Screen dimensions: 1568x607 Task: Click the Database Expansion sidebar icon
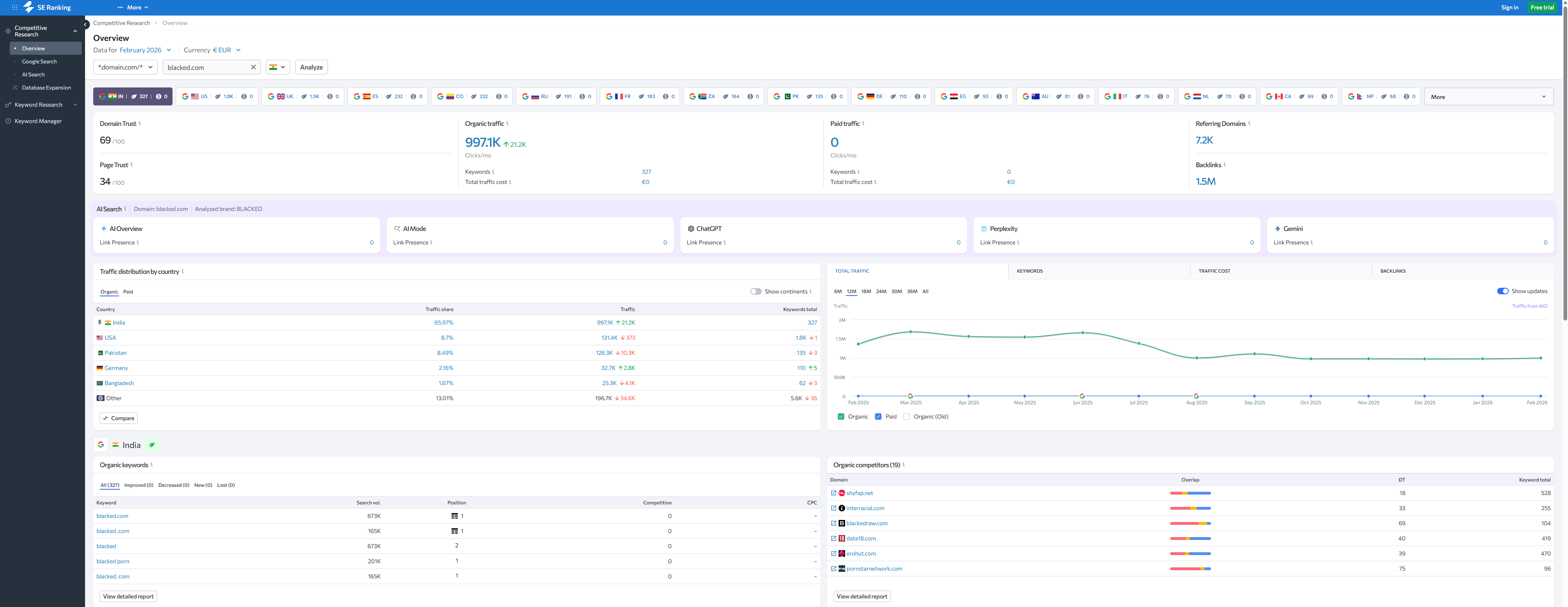[x=15, y=87]
